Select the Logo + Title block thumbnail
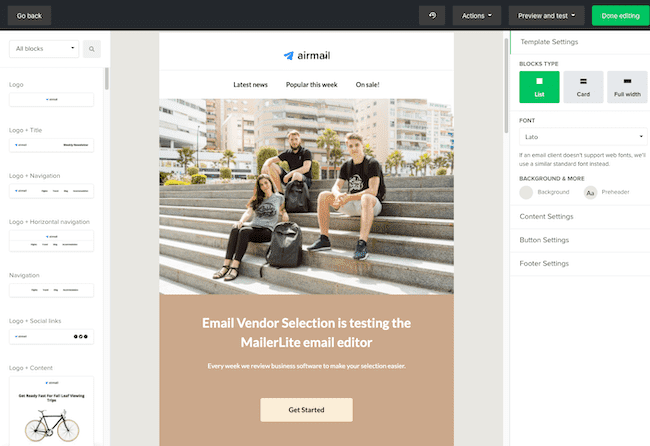 click(51, 145)
